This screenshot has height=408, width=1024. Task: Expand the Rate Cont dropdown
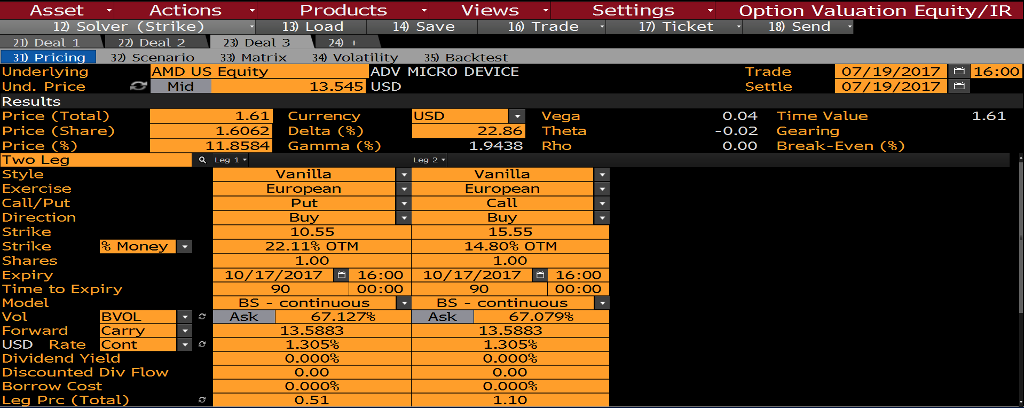coord(185,344)
